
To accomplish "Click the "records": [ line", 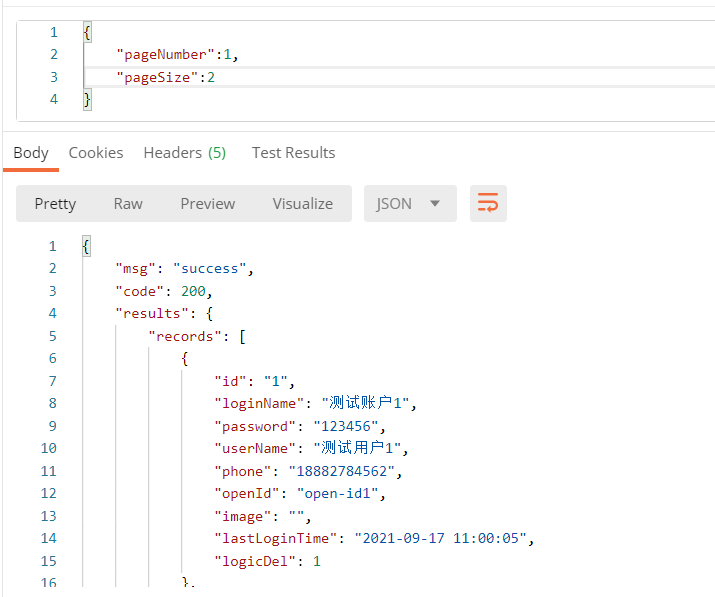I will (197, 336).
